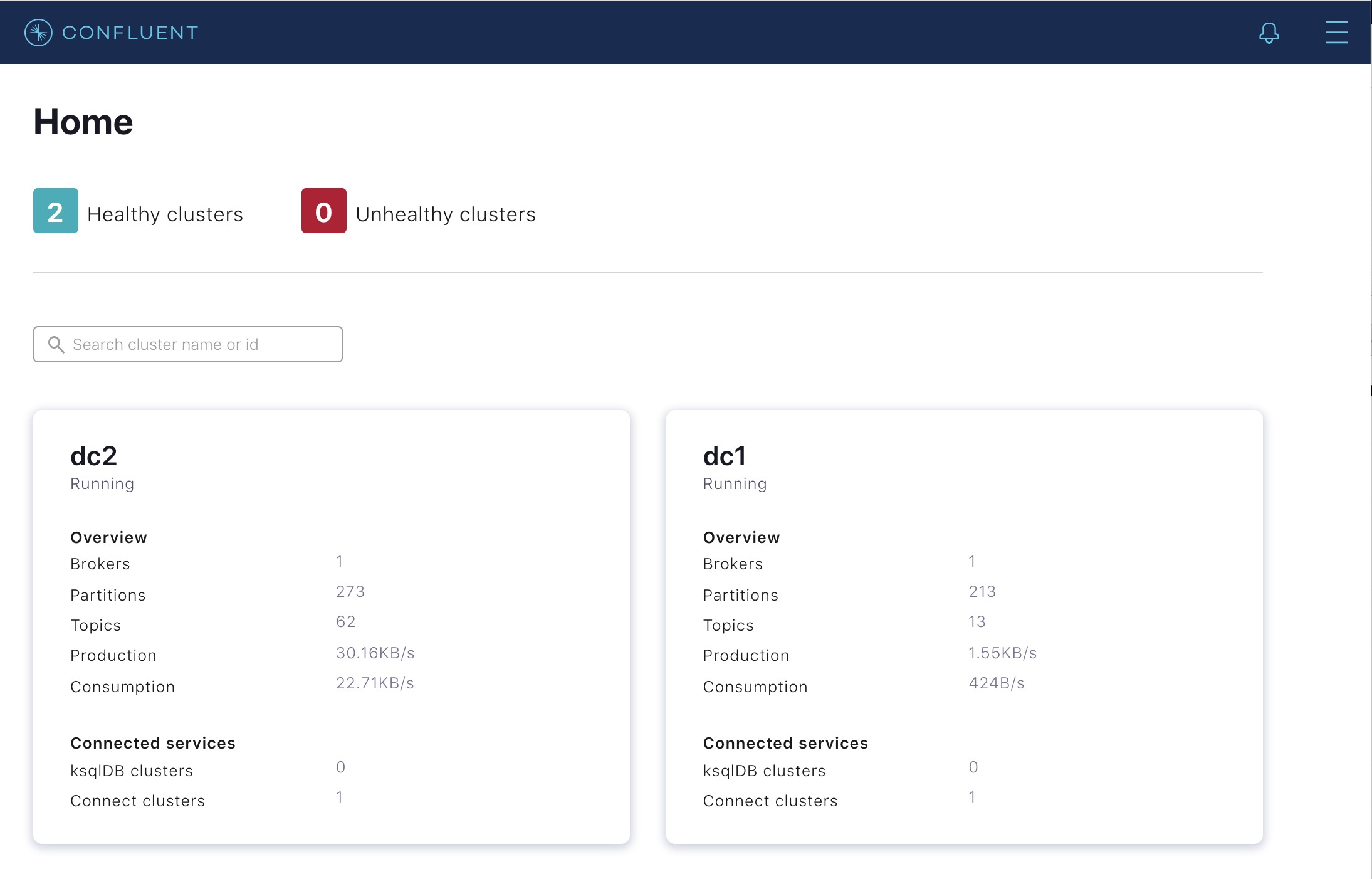Open the dc2 cluster
The width and height of the screenshot is (1372, 879).
(x=94, y=456)
